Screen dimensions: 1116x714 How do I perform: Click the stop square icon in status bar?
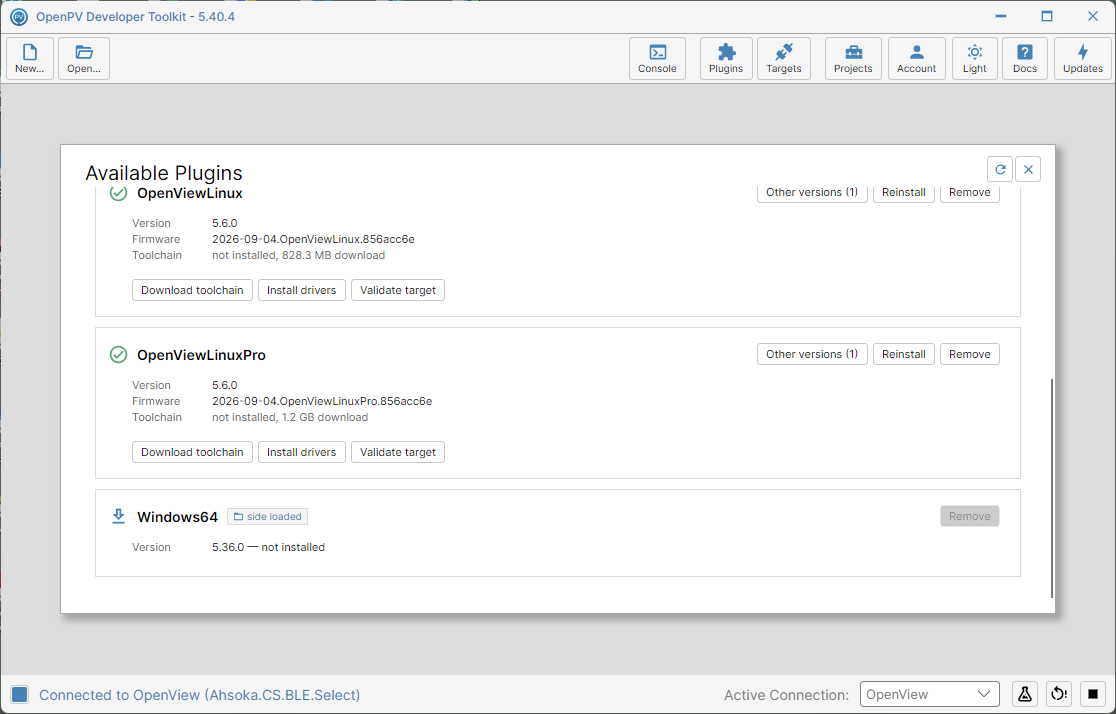[x=1093, y=694]
